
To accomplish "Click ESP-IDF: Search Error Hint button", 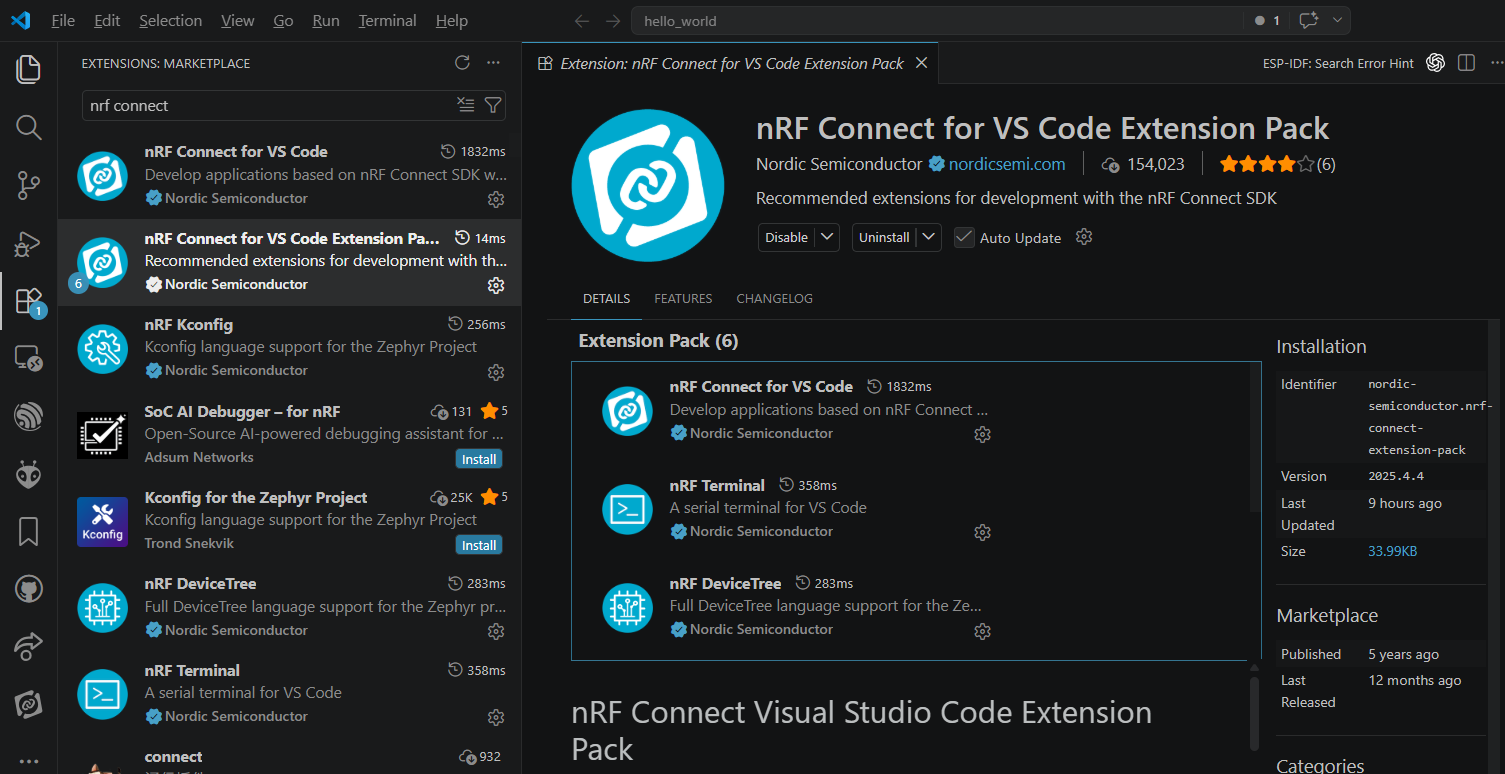I will [x=1338, y=63].
